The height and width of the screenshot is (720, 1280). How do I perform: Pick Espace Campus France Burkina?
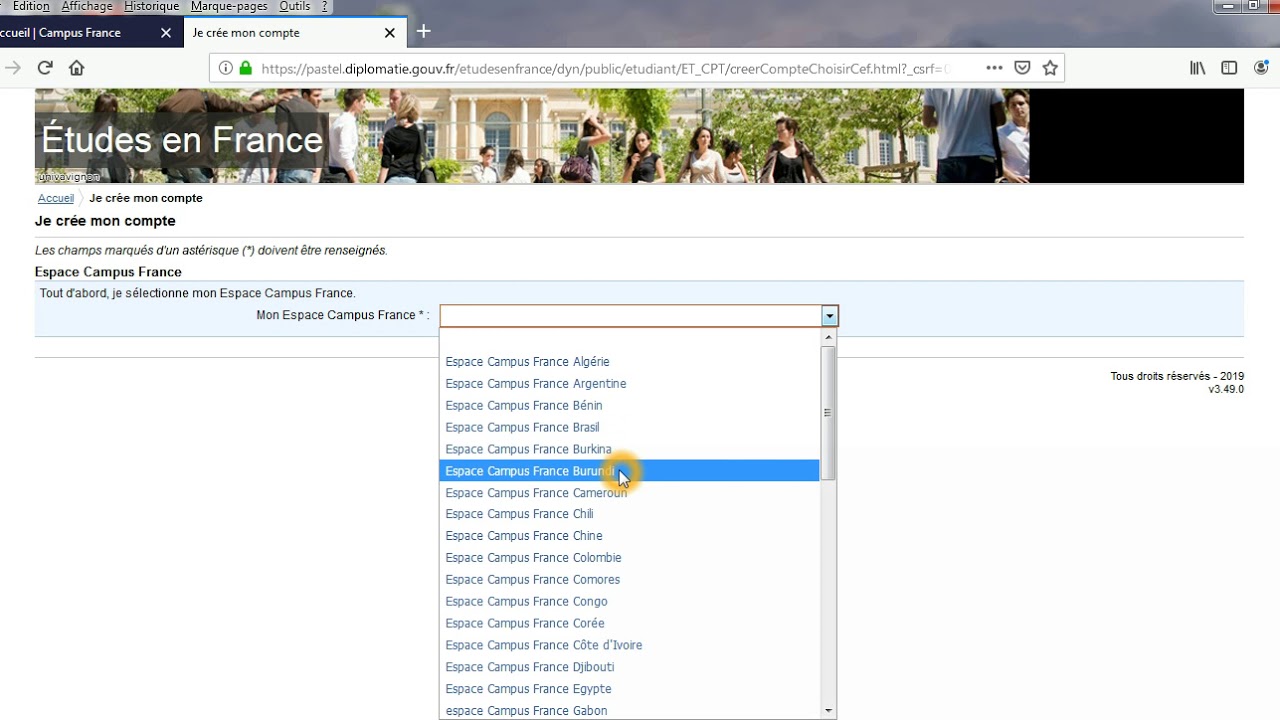[x=629, y=450]
